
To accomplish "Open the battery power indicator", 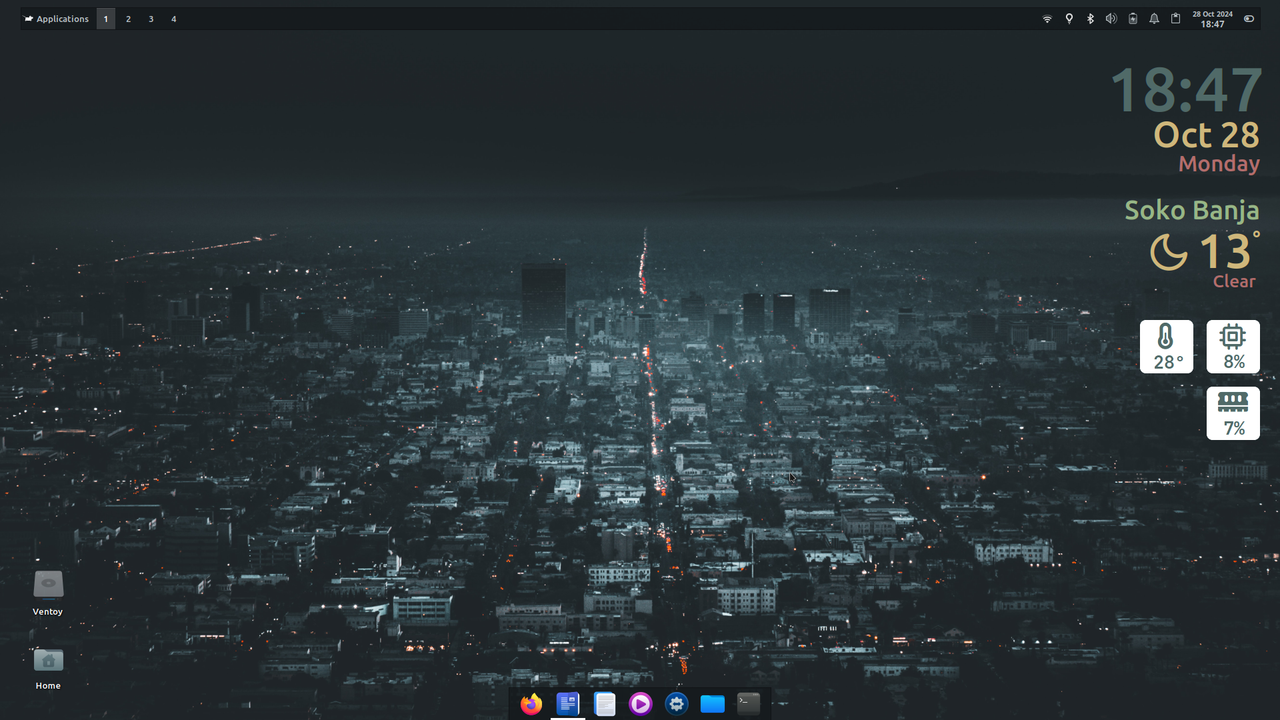I will tap(1133, 19).
